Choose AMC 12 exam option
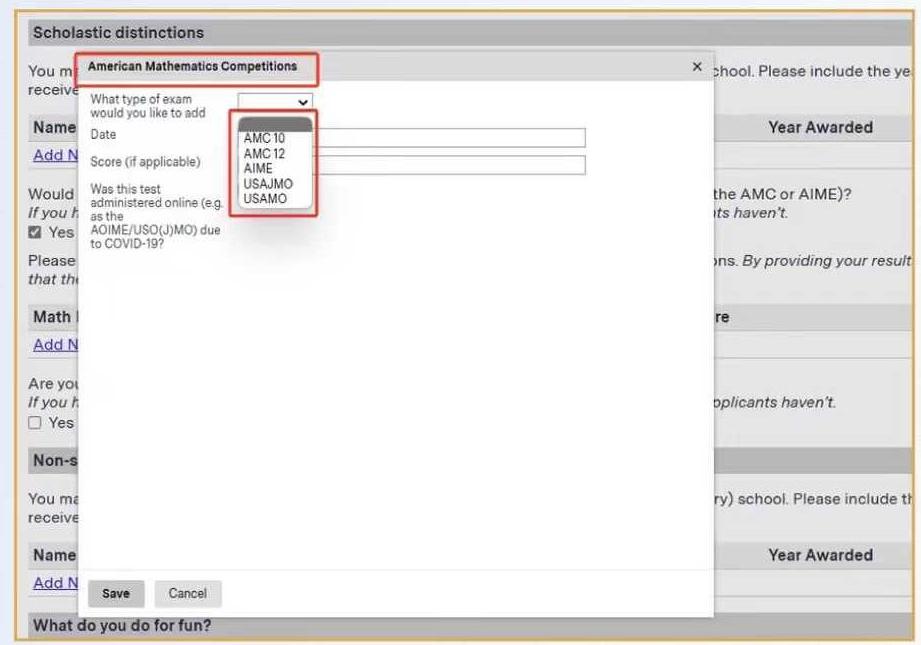 264,154
